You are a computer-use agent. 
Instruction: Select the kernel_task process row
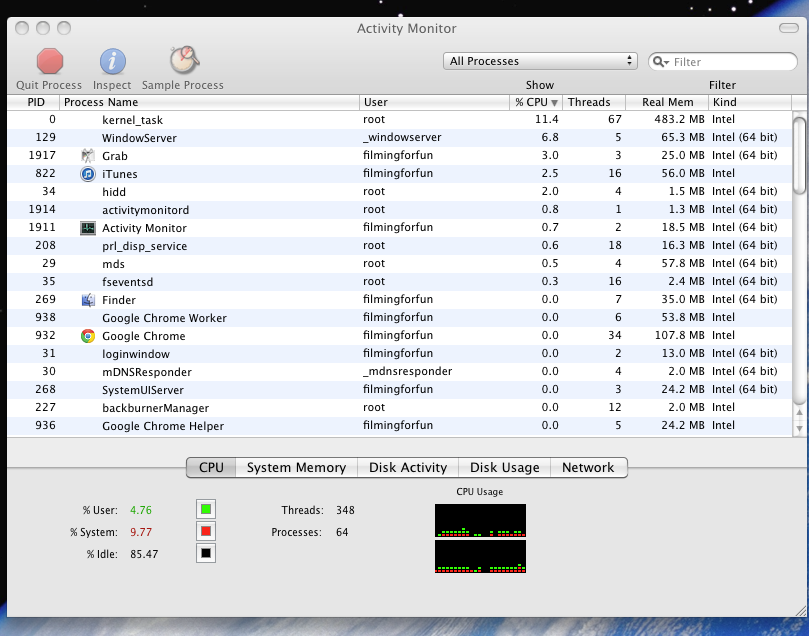tap(400, 120)
